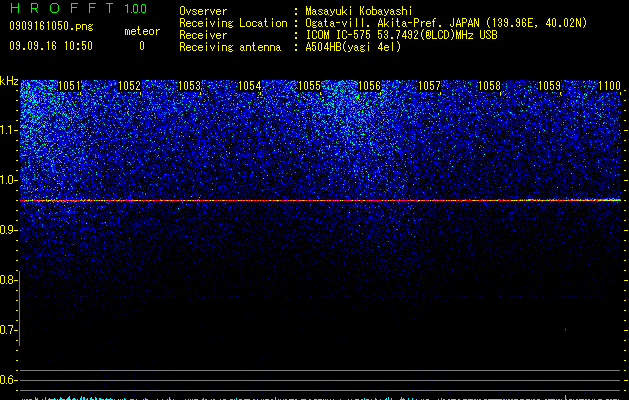Screen dimensions: 629x400
Task: Click the 1054 time marker
Action: click(x=250, y=86)
